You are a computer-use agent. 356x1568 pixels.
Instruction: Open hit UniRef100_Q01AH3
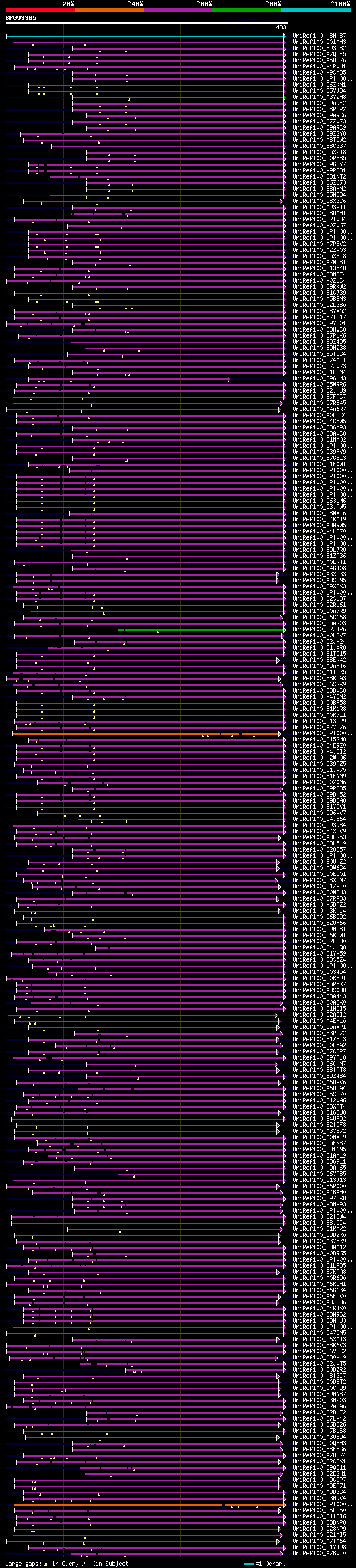pyautogui.click(x=319, y=42)
